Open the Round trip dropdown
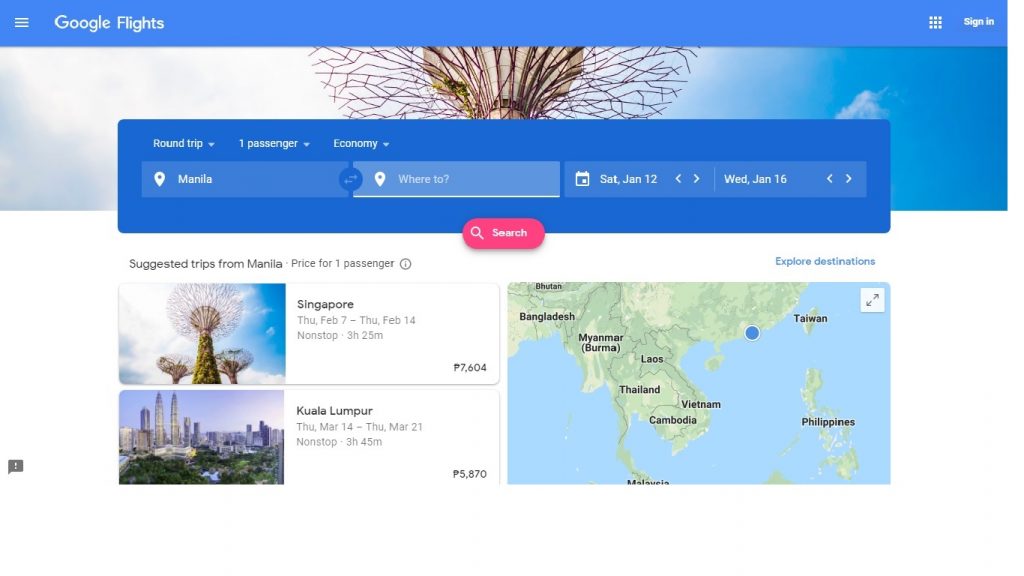The width and height of the screenshot is (1024, 576). click(x=184, y=143)
